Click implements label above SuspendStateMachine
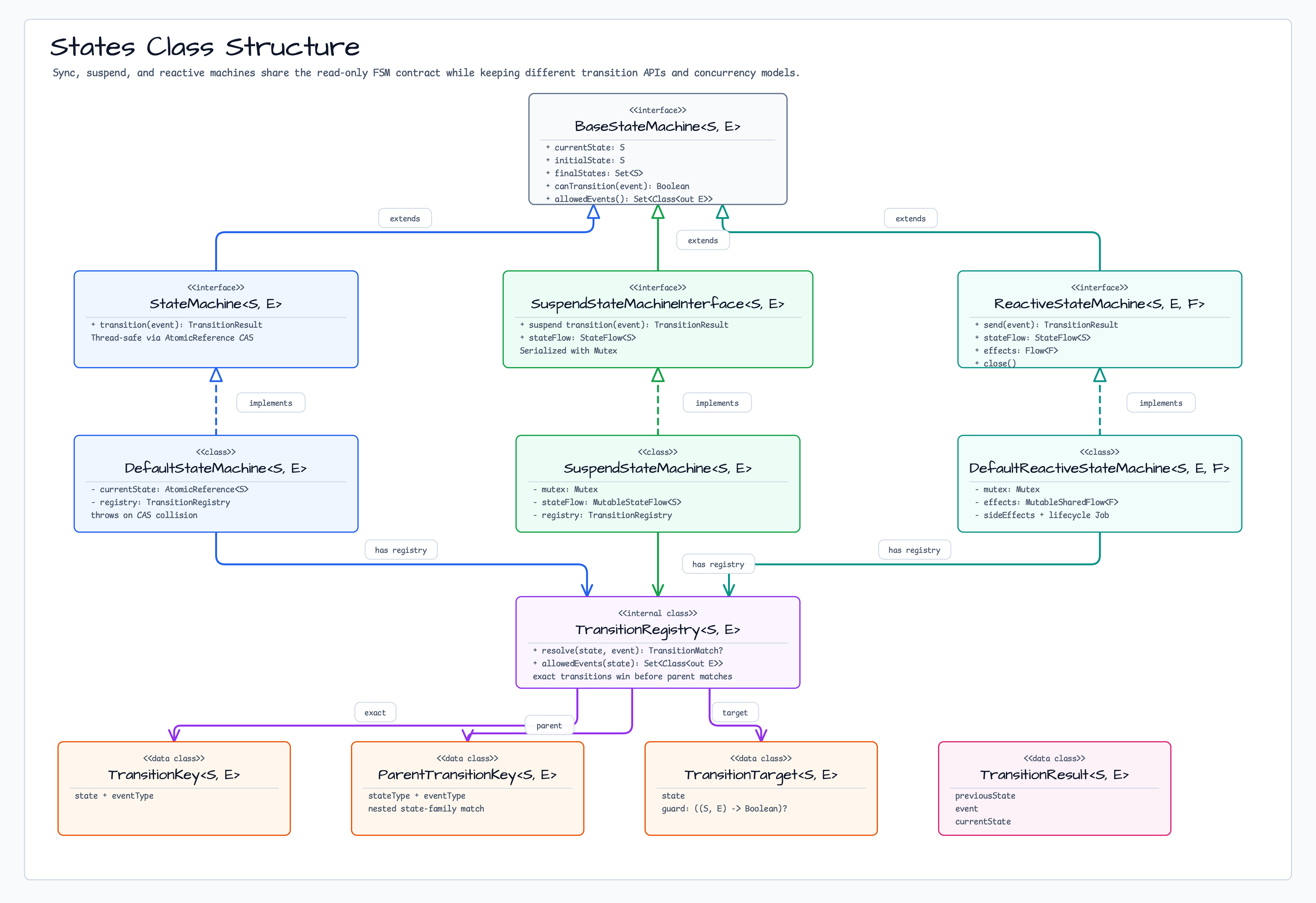The width and height of the screenshot is (1316, 903). click(717, 403)
